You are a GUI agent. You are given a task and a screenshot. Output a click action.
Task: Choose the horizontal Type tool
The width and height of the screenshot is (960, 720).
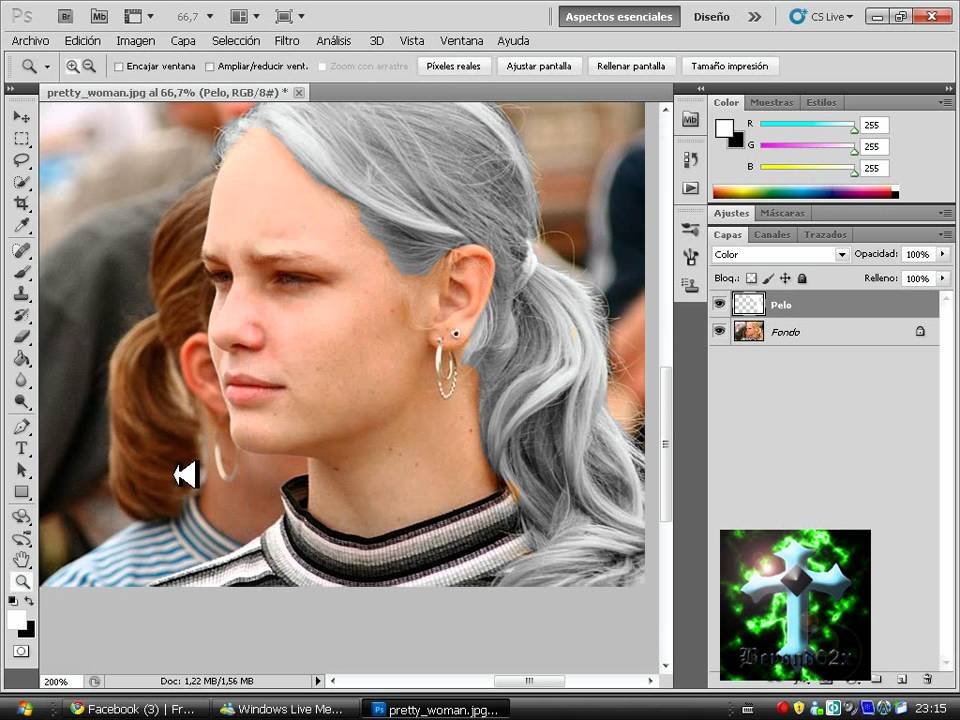coord(21,448)
